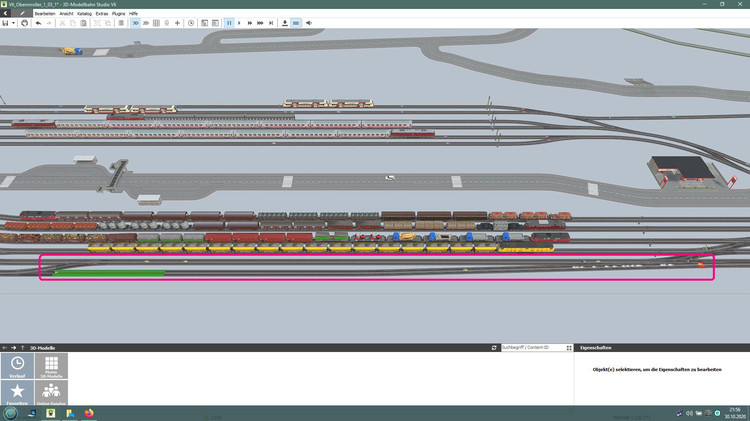Undo the last action in toolbar

38,22
